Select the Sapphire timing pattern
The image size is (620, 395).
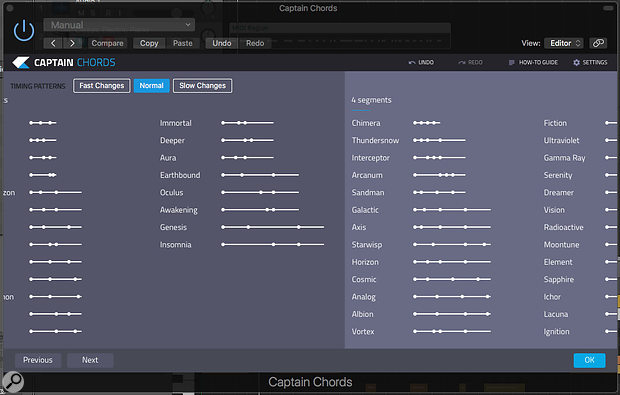pyautogui.click(x=558, y=280)
